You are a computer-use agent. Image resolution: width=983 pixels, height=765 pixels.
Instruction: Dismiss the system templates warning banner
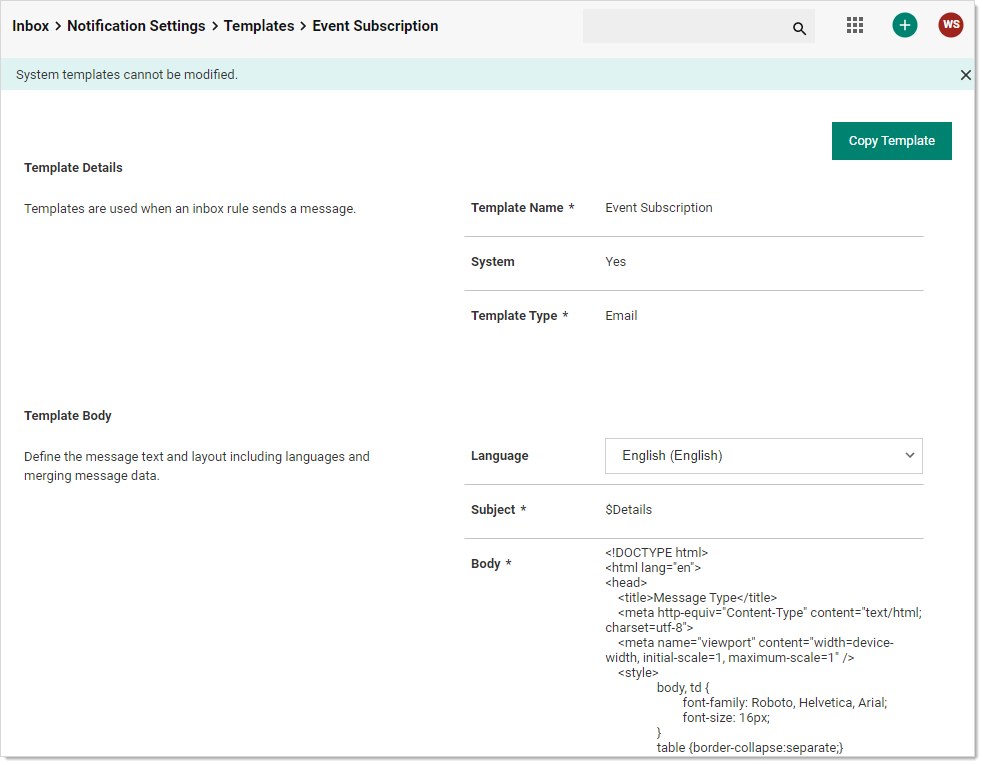(x=965, y=75)
